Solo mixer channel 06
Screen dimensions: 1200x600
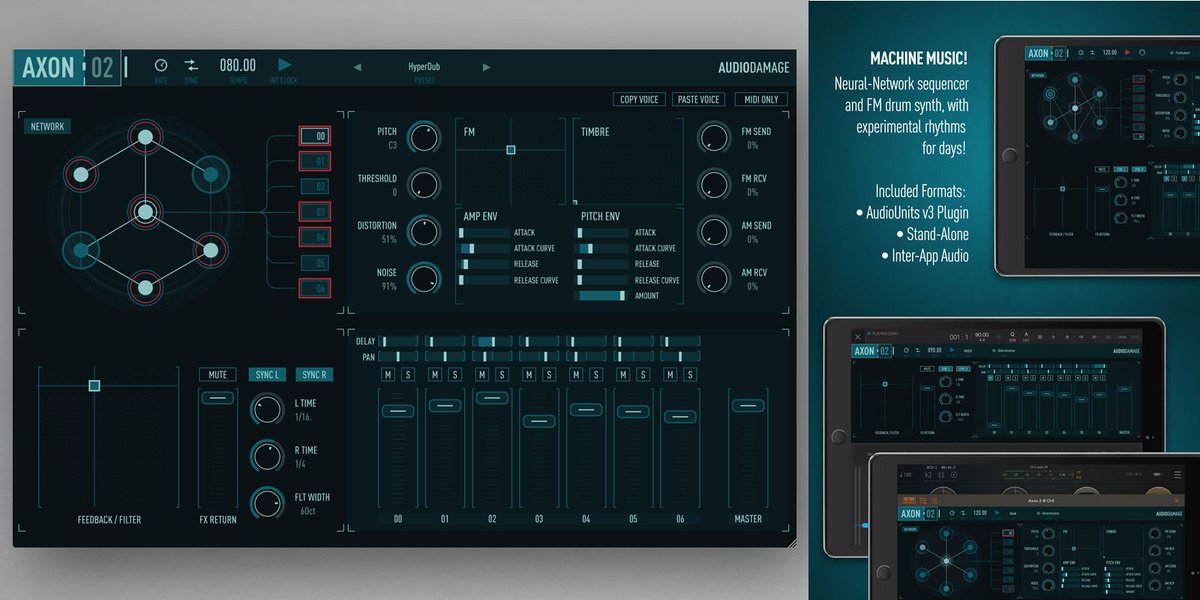pos(689,375)
